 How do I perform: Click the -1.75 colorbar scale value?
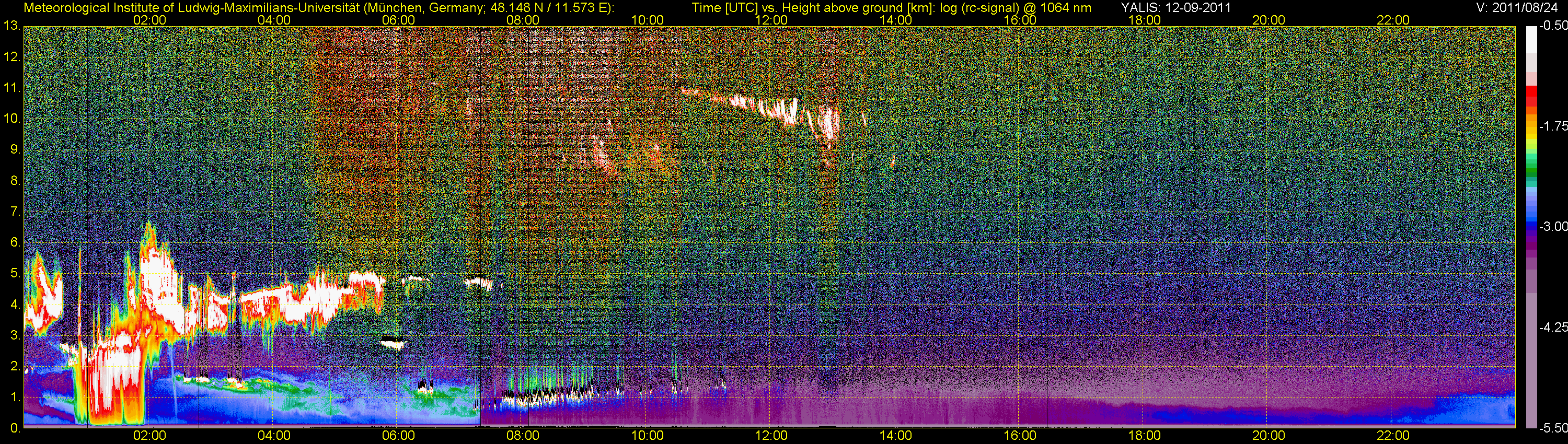pos(1553,126)
